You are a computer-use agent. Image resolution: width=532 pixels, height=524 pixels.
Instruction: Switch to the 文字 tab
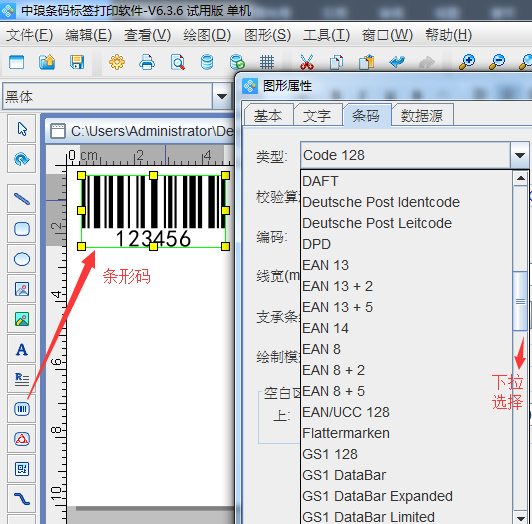click(x=317, y=116)
